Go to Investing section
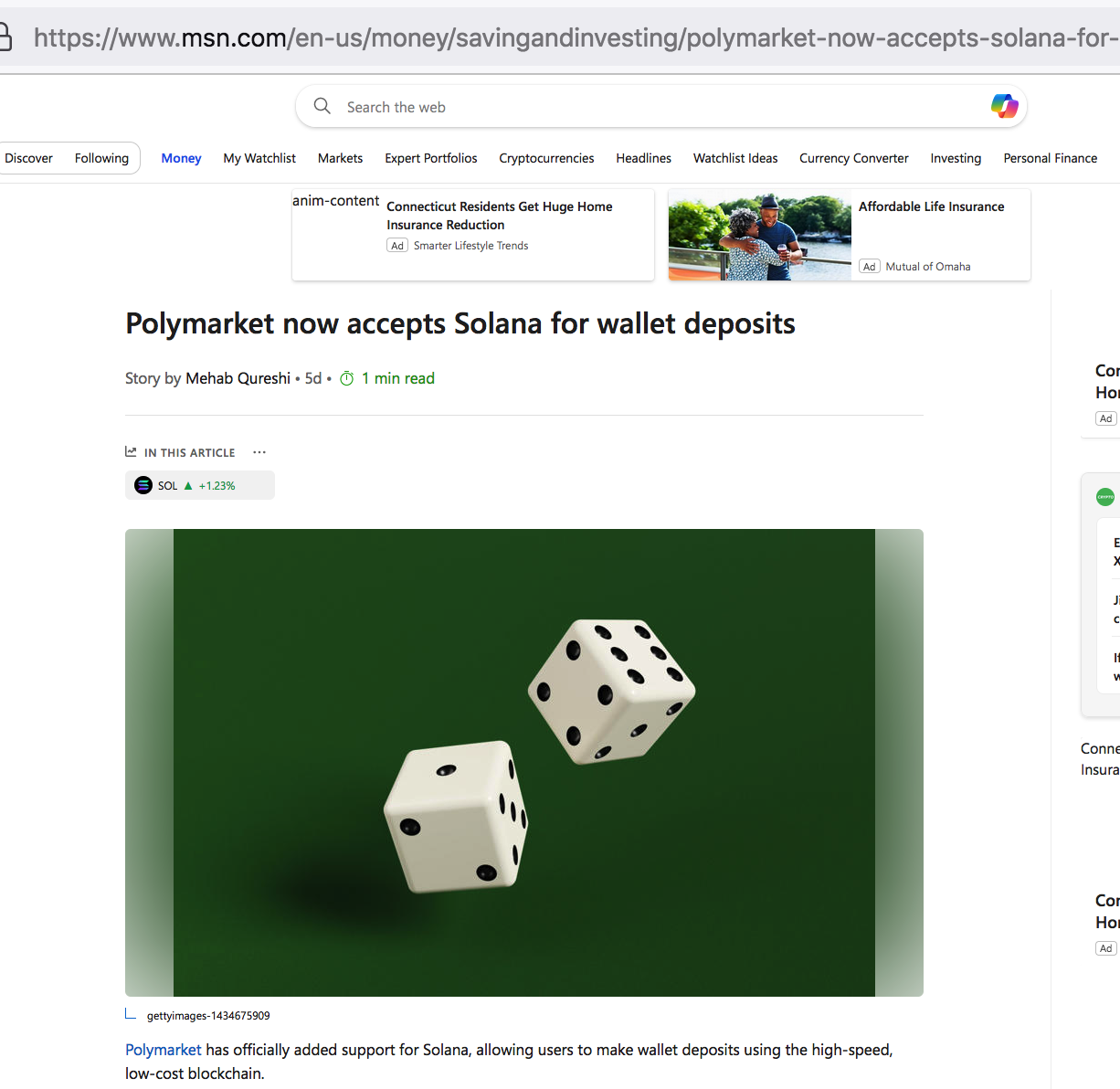 point(956,158)
